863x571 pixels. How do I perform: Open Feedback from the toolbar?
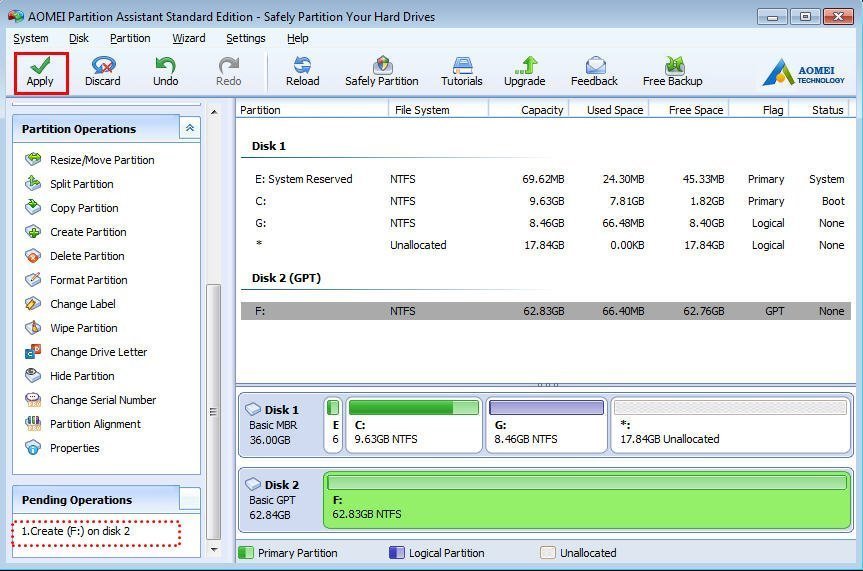(x=594, y=72)
